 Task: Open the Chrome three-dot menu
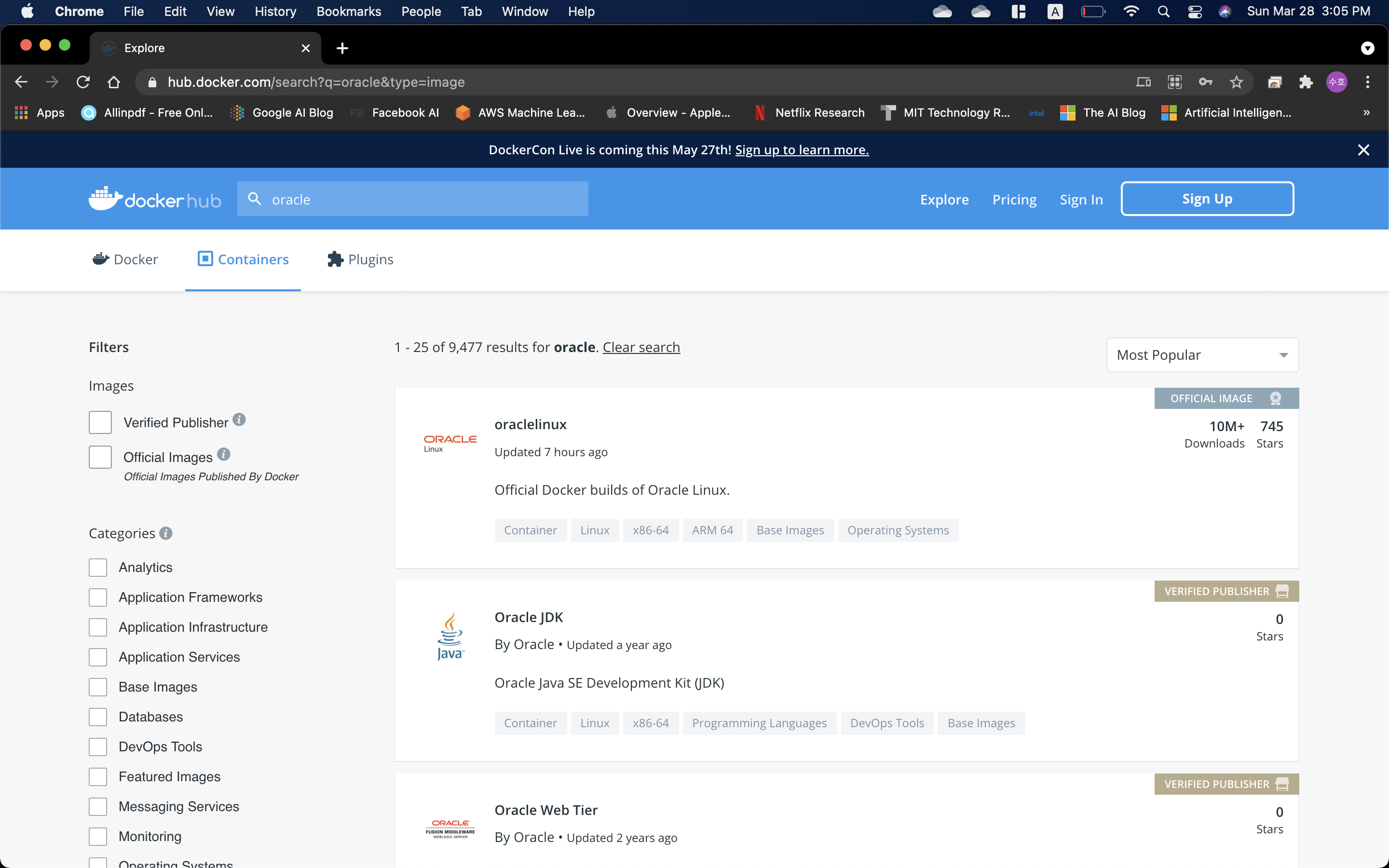point(1368,82)
